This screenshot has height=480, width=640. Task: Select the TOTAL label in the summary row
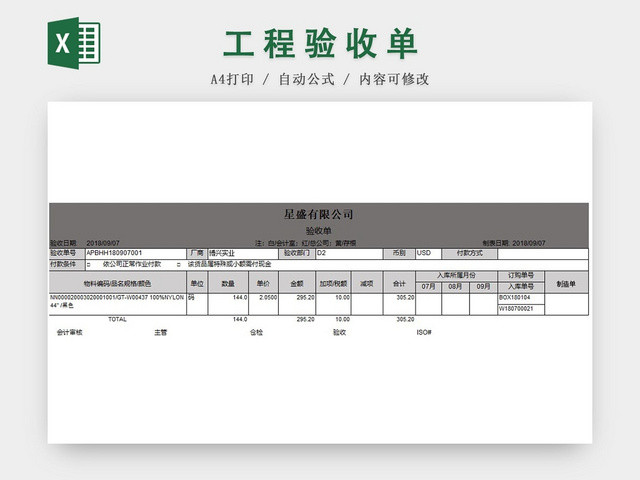tap(117, 320)
